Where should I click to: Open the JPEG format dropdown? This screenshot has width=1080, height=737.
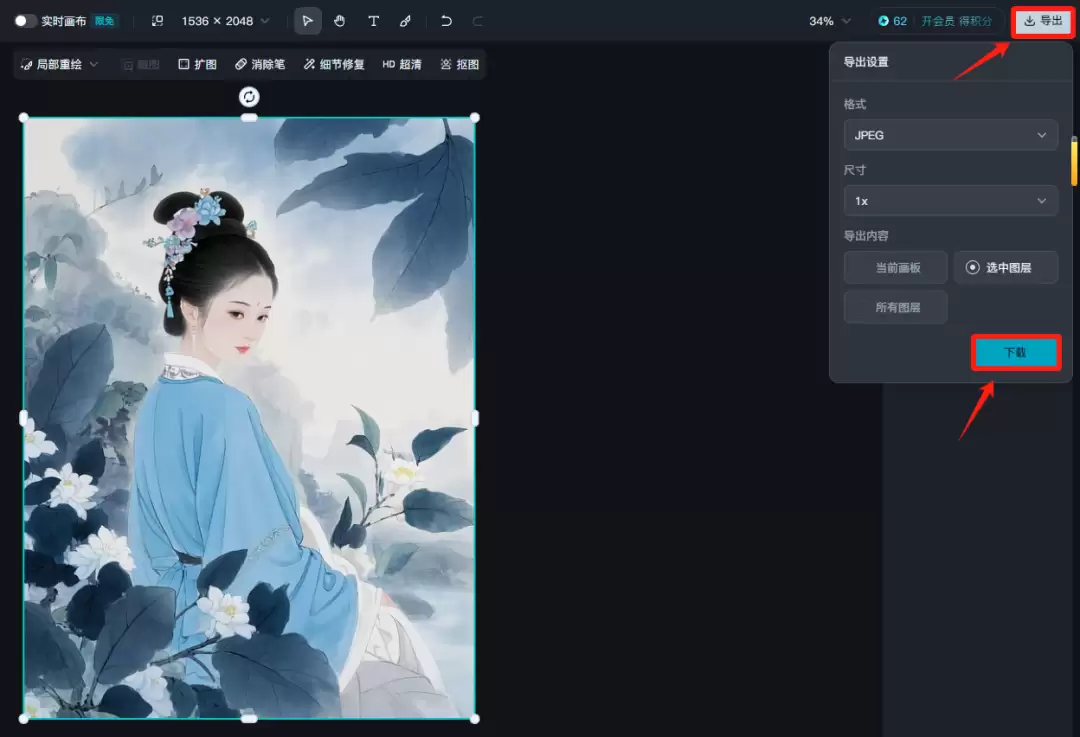tap(949, 134)
